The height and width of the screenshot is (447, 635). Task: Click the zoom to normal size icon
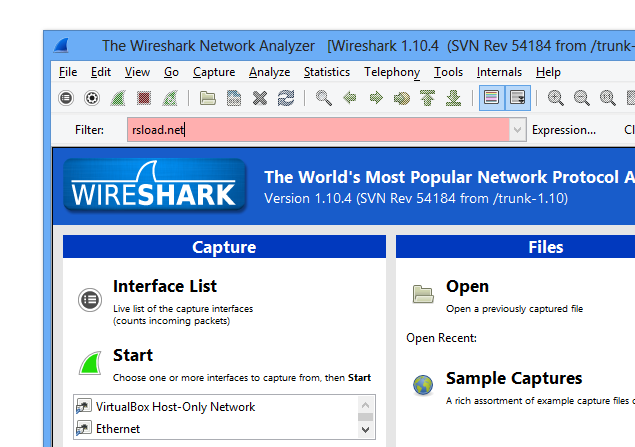(x=607, y=98)
